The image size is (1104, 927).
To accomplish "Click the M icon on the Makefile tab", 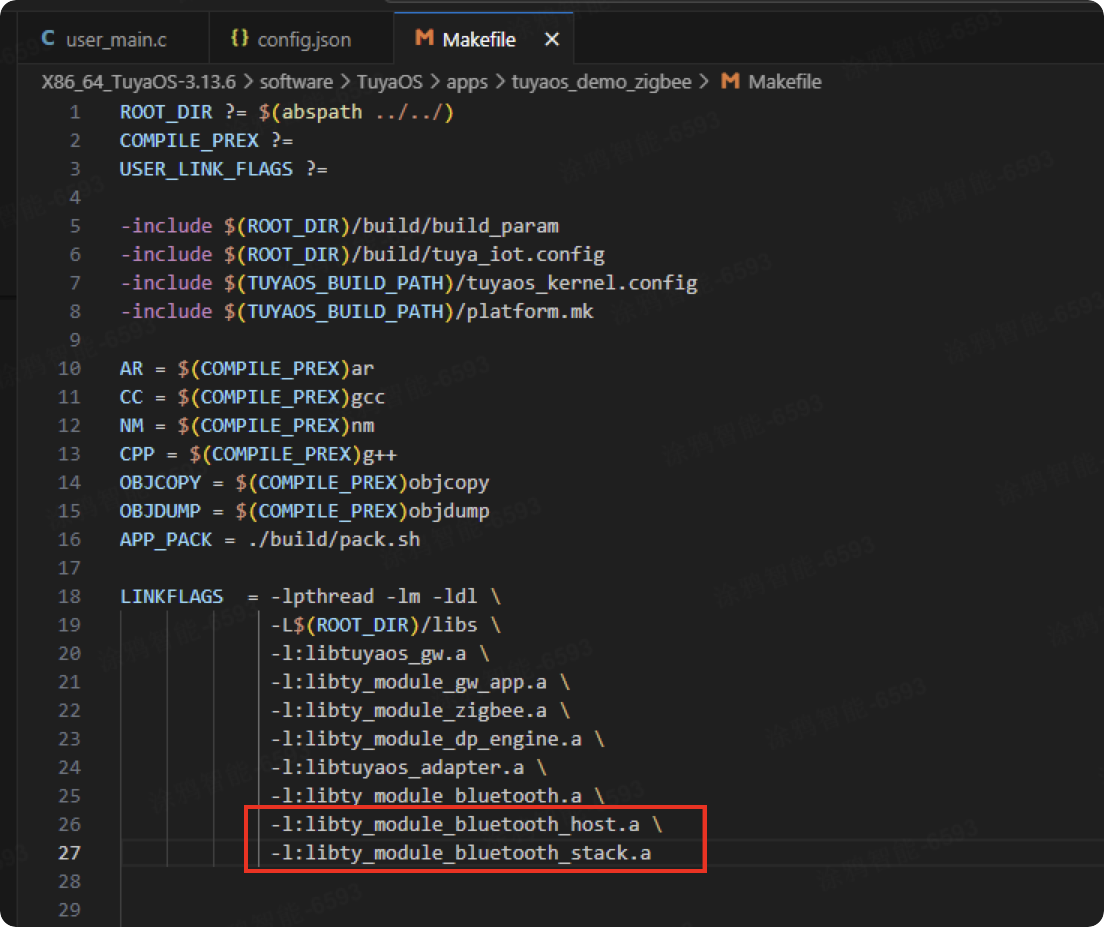I will [x=424, y=38].
